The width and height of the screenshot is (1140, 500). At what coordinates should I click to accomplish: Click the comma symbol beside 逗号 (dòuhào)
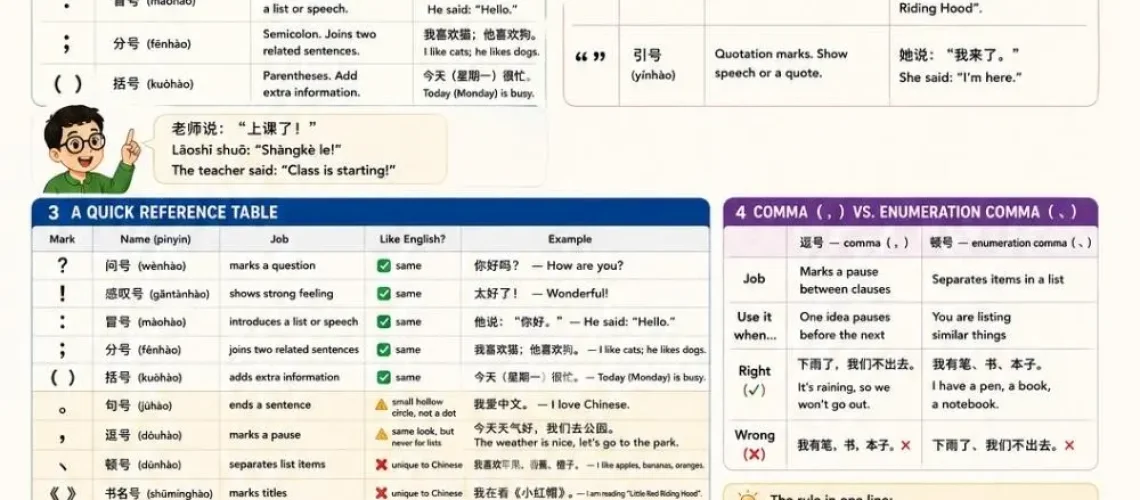[x=63, y=438]
